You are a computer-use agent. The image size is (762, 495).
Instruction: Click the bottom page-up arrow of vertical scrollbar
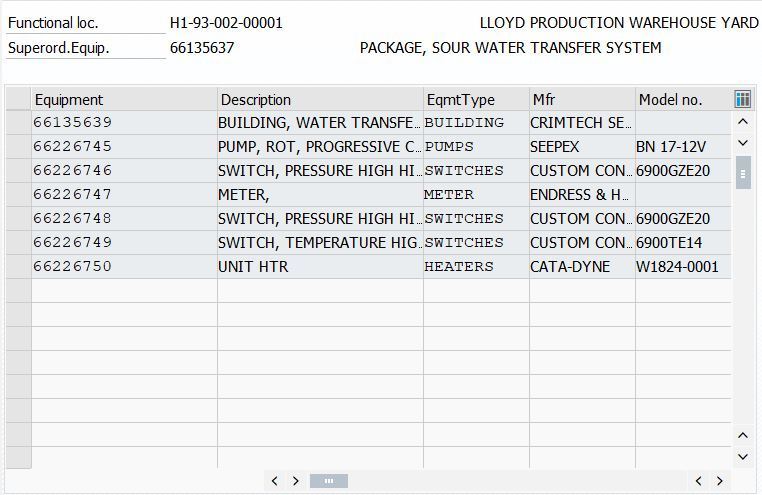click(x=743, y=435)
